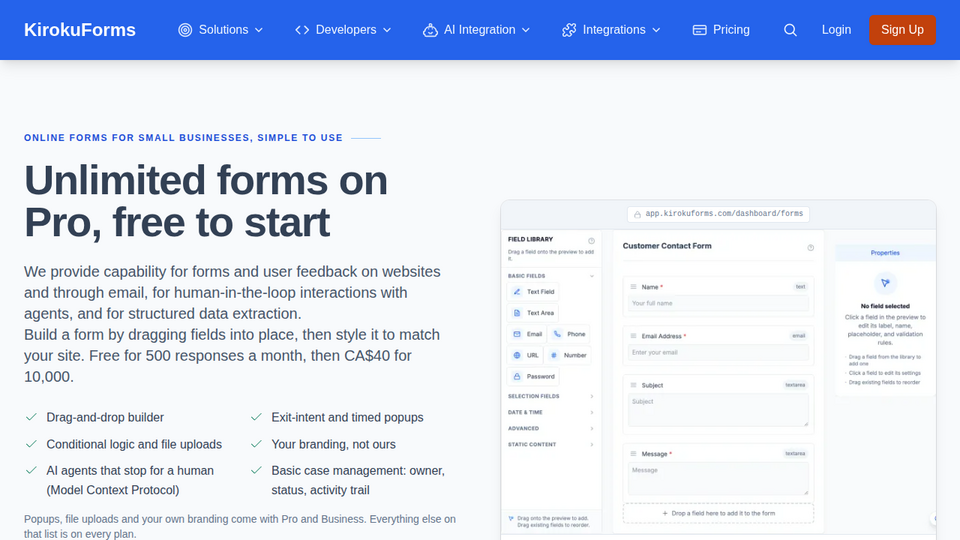960x540 pixels.
Task: Click the 'ONLINE FORMS FOR SMALL BUSINESSES' tagline
Action: [183, 138]
